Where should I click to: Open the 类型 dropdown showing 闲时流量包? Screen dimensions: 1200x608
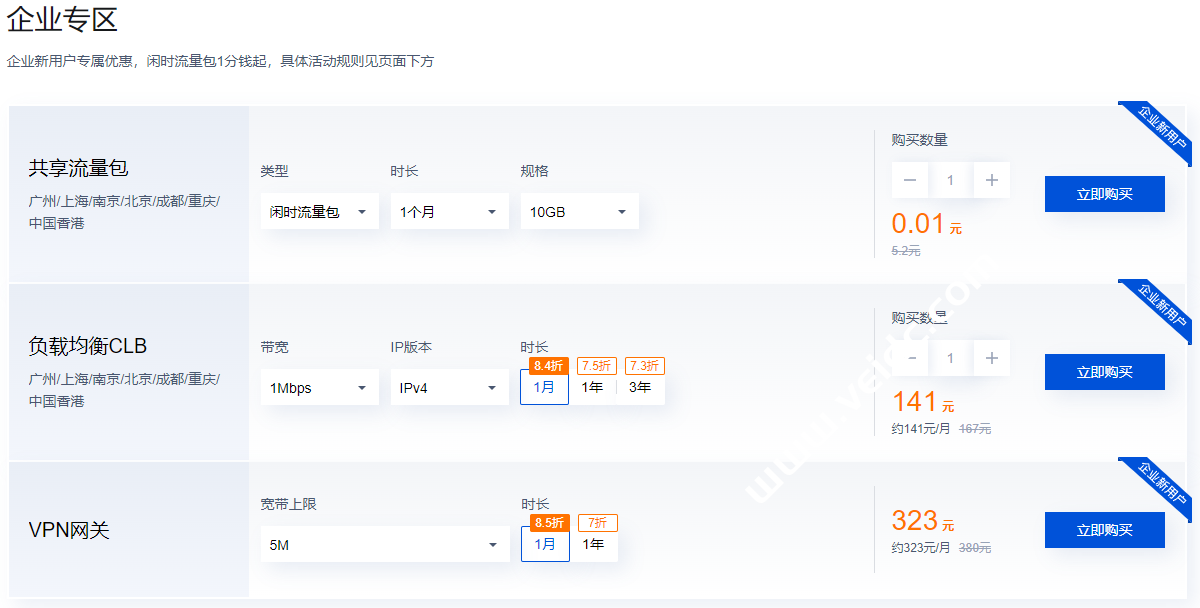pos(320,212)
